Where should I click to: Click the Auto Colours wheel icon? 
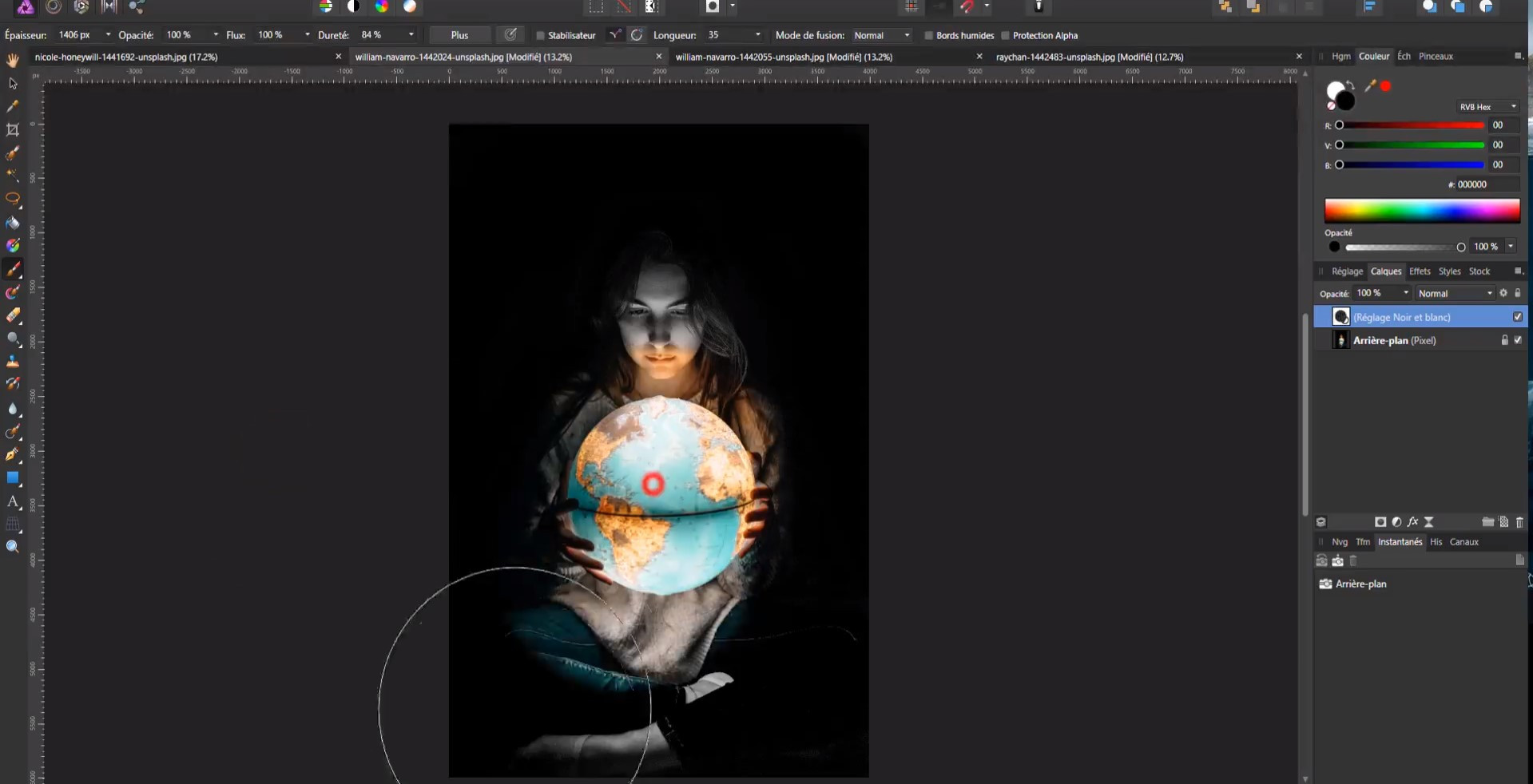coord(382,6)
